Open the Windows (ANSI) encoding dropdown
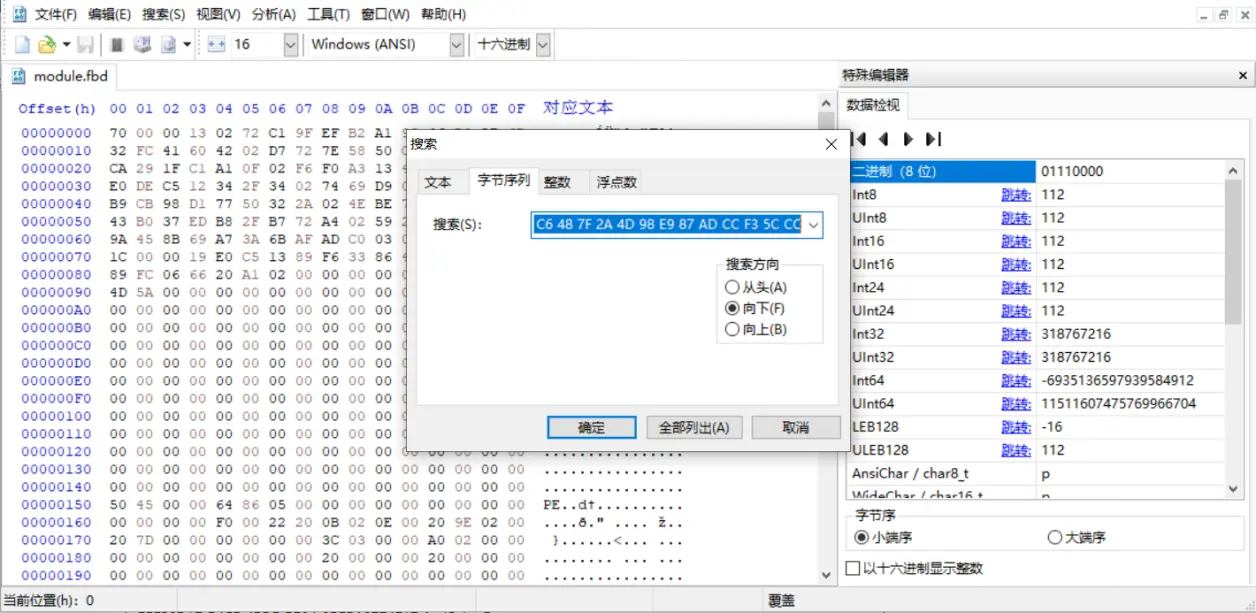 457,45
